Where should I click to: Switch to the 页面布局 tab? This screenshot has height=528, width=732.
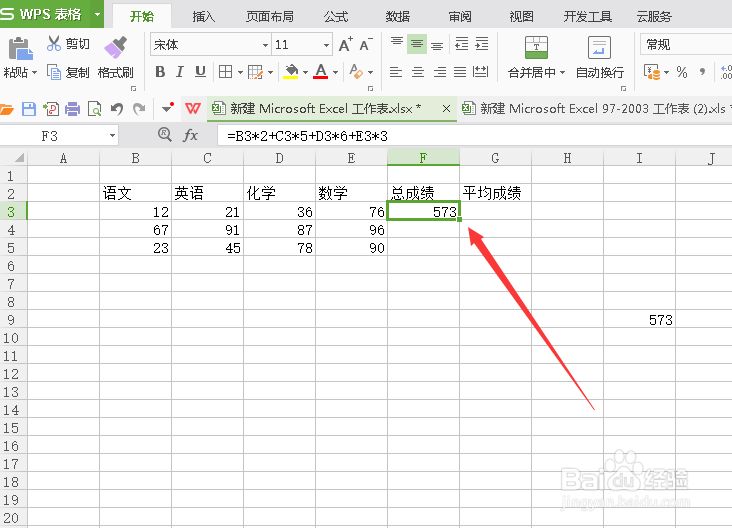coord(270,17)
